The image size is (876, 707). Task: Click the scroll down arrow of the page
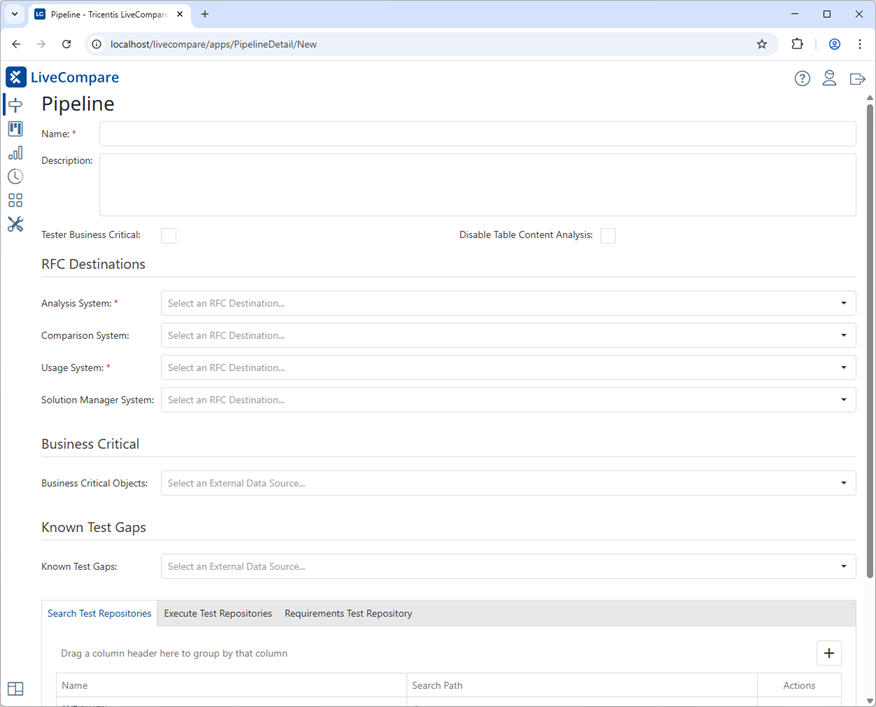pos(870,700)
